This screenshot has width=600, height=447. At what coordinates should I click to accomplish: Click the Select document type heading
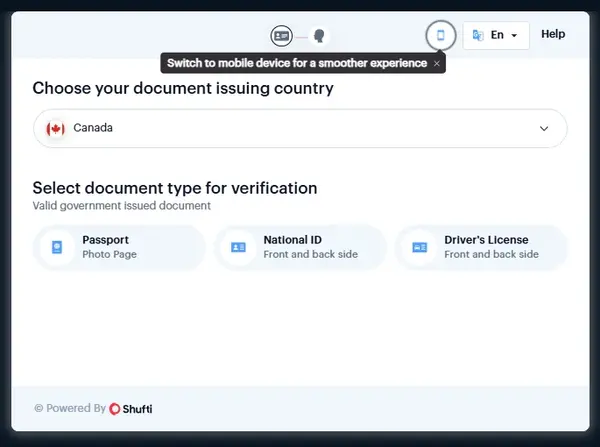175,188
